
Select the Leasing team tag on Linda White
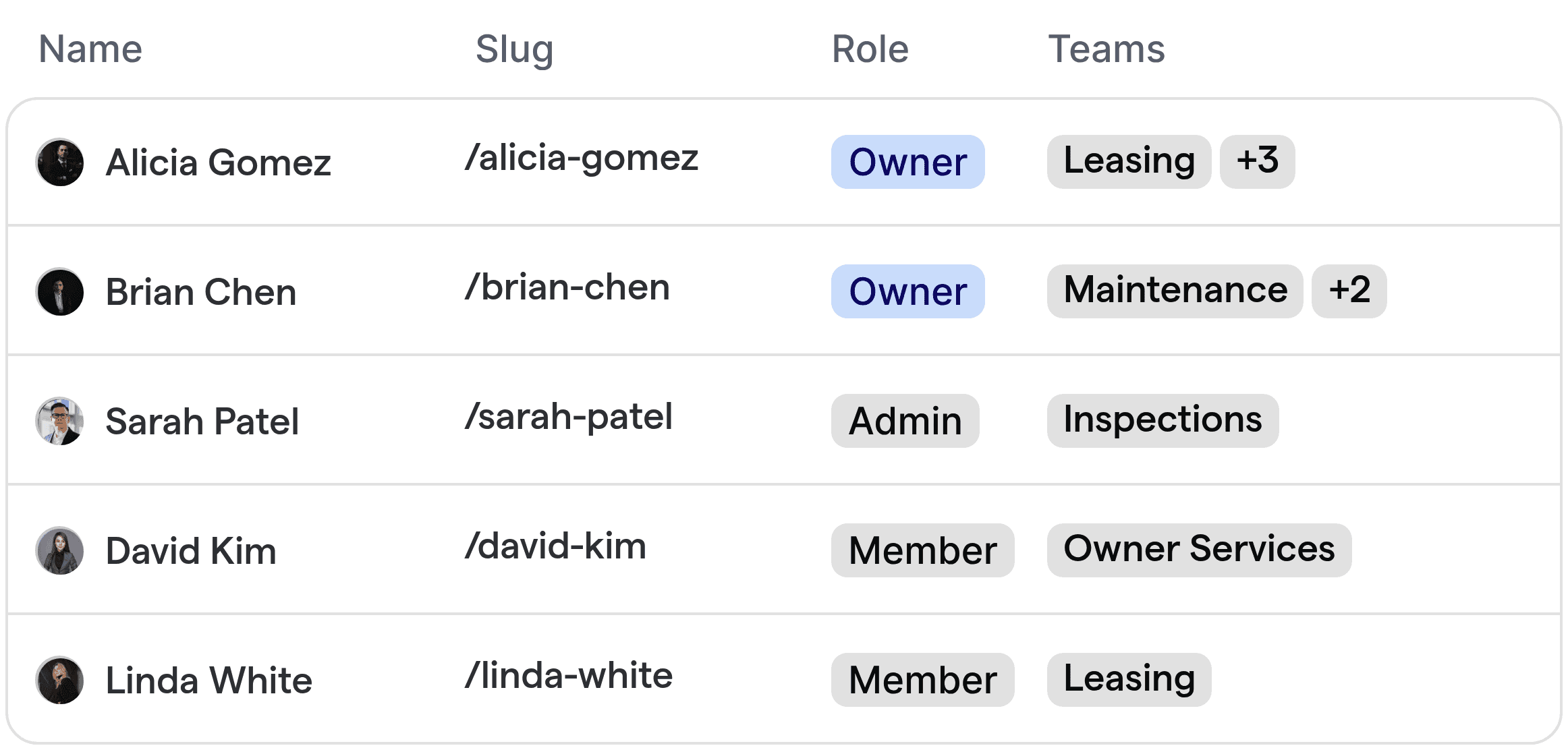(1128, 679)
